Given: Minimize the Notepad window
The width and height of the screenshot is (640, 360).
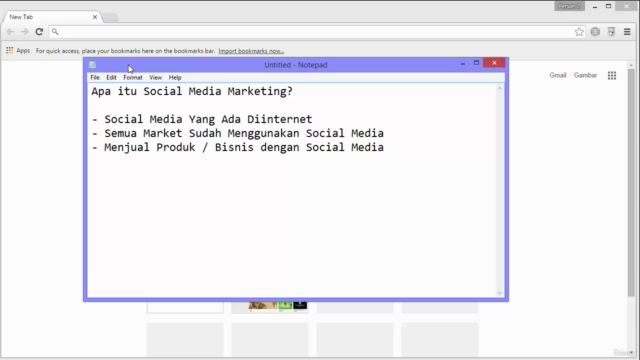Looking at the screenshot, I should point(462,63).
